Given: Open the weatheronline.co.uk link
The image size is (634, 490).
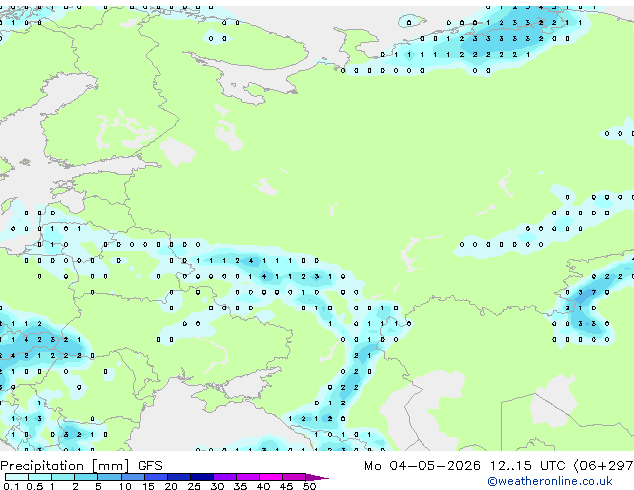Looking at the screenshot, I should tap(550, 481).
